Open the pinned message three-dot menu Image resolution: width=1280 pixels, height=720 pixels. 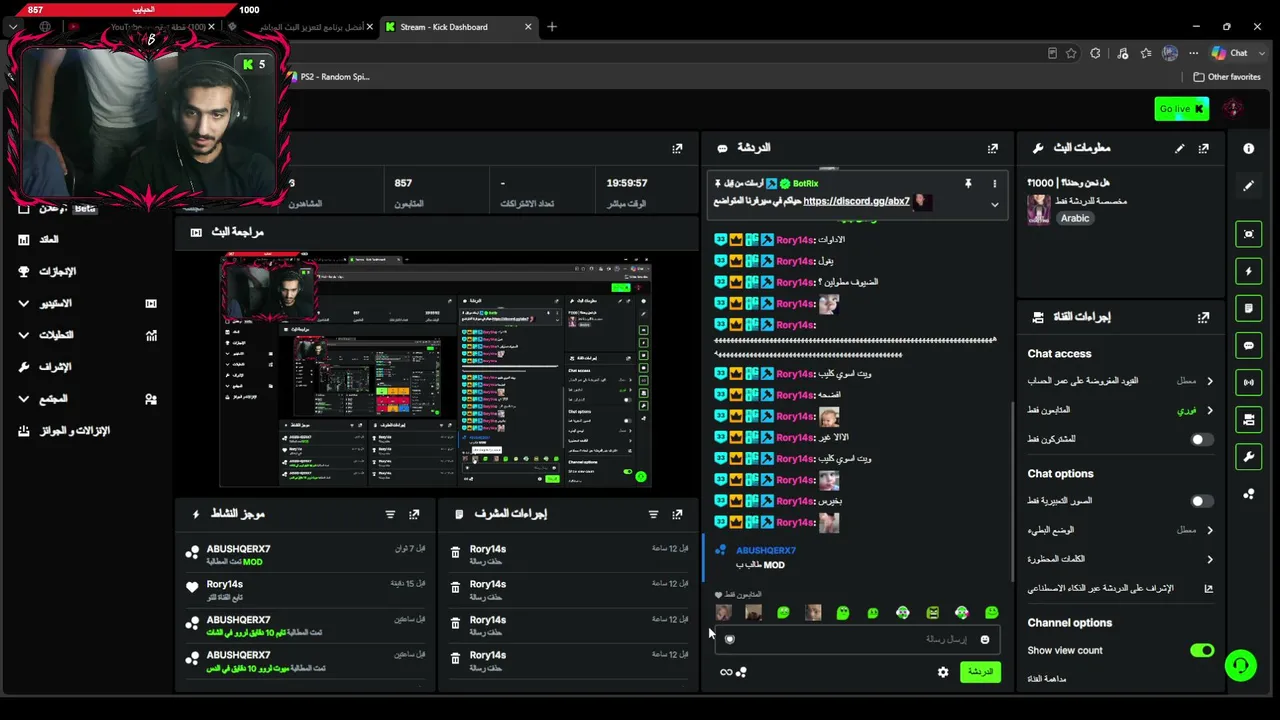pyautogui.click(x=994, y=184)
